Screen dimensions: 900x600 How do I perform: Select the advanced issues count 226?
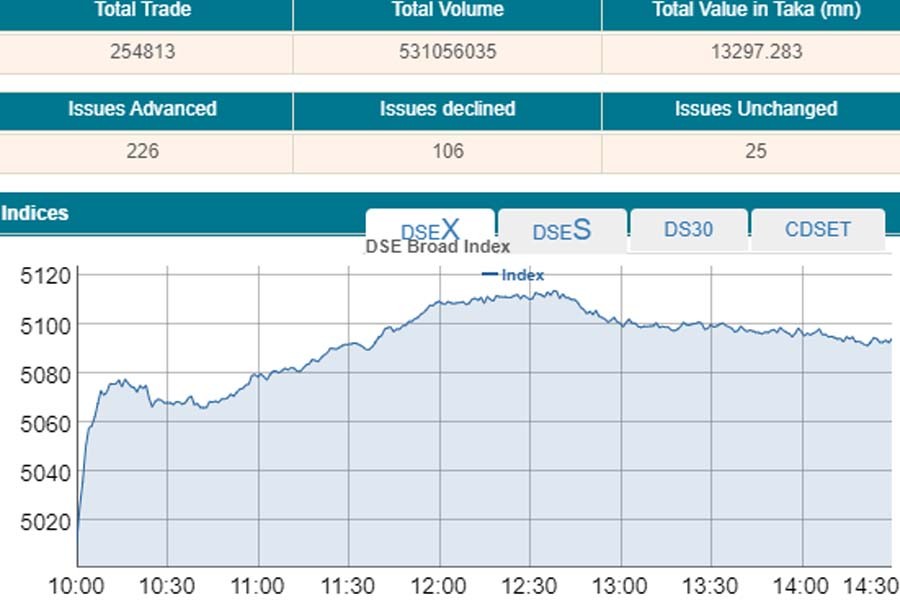click(143, 151)
